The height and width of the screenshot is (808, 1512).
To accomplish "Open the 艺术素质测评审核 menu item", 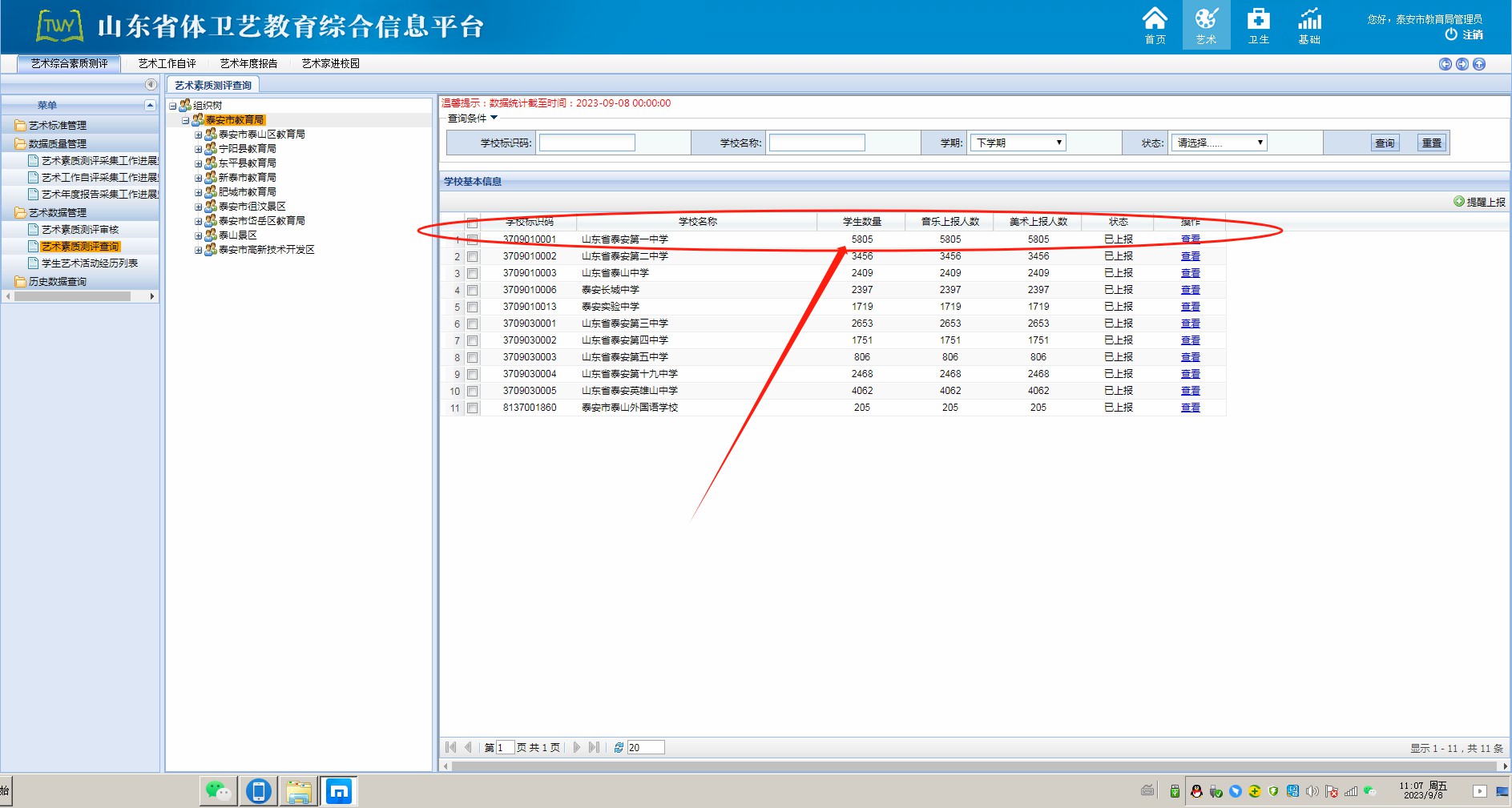I will (x=80, y=230).
